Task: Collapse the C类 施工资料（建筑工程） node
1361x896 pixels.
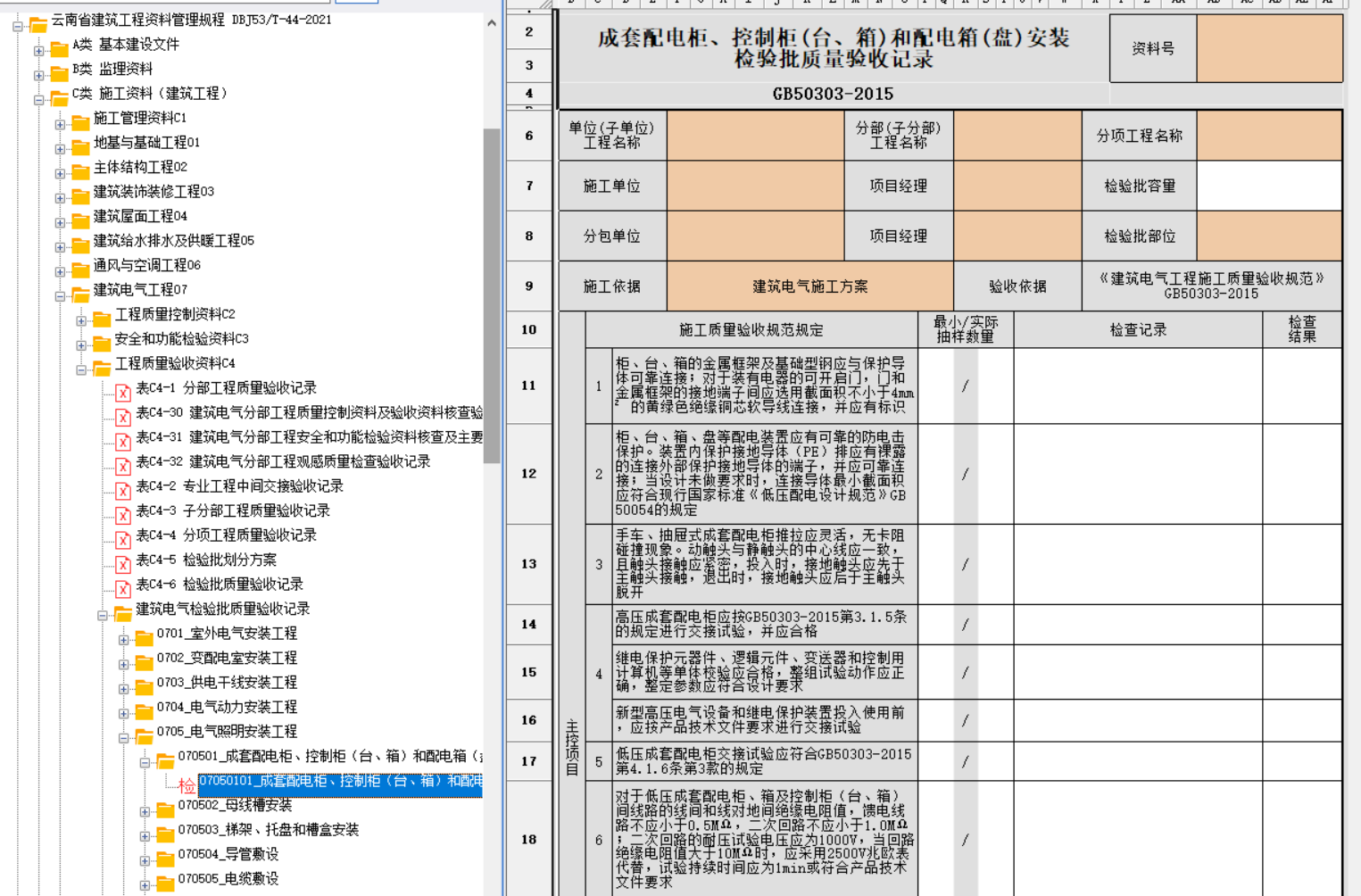Action: tap(39, 100)
